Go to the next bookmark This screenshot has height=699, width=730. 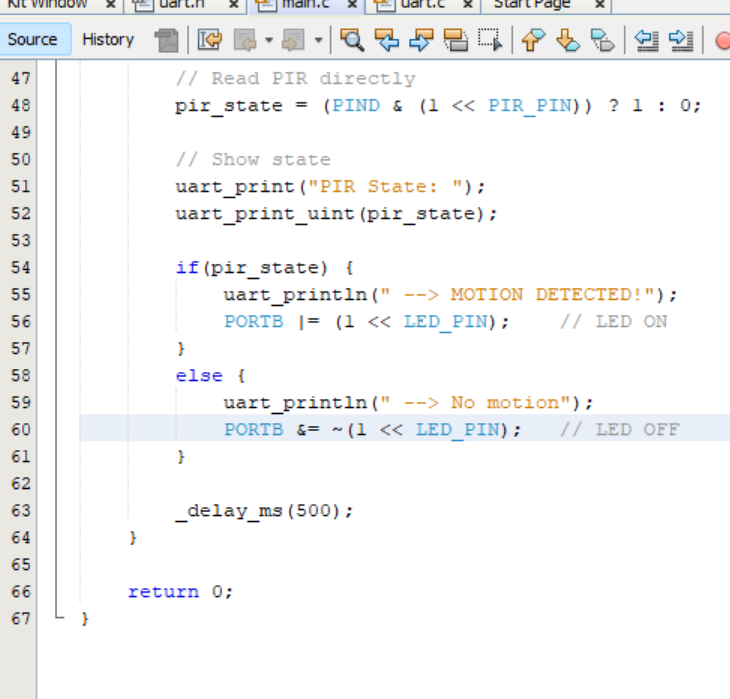[568, 40]
